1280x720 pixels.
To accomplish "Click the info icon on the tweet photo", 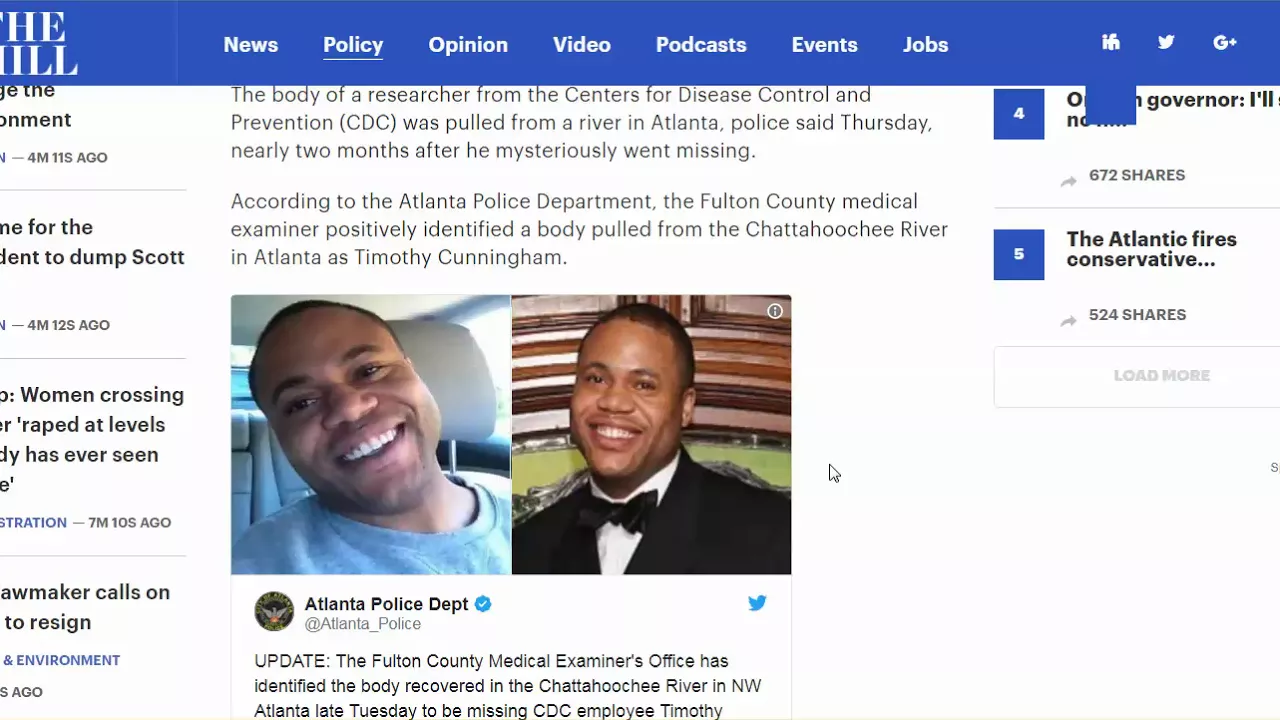I will click(x=775, y=311).
